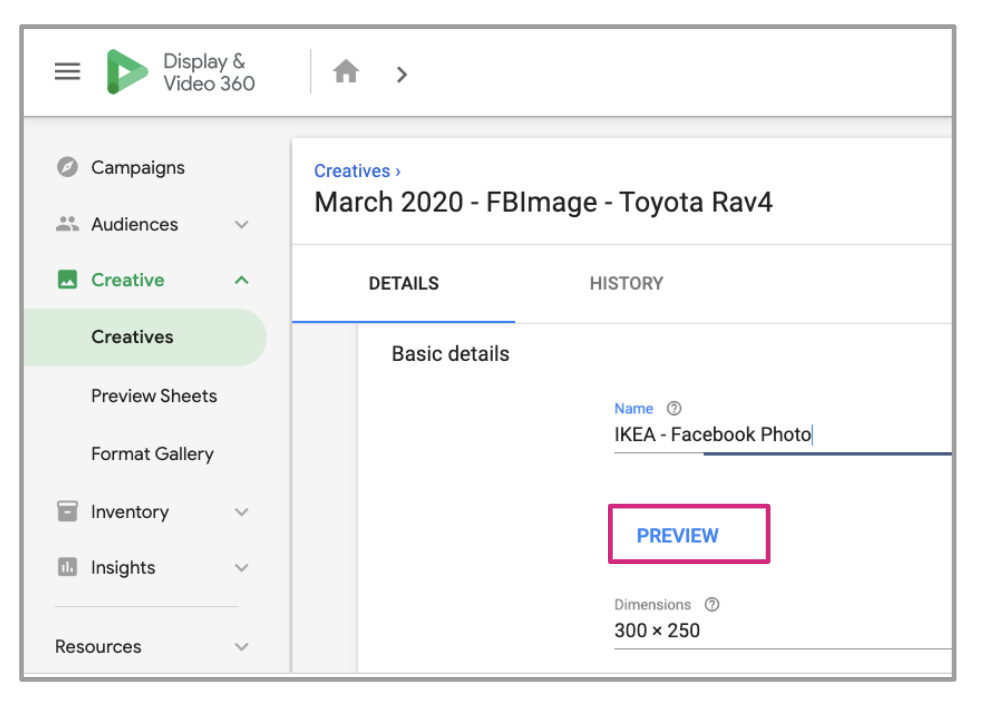Expand the Resources section chevron
Image resolution: width=993 pixels, height=726 pixels.
click(x=241, y=647)
